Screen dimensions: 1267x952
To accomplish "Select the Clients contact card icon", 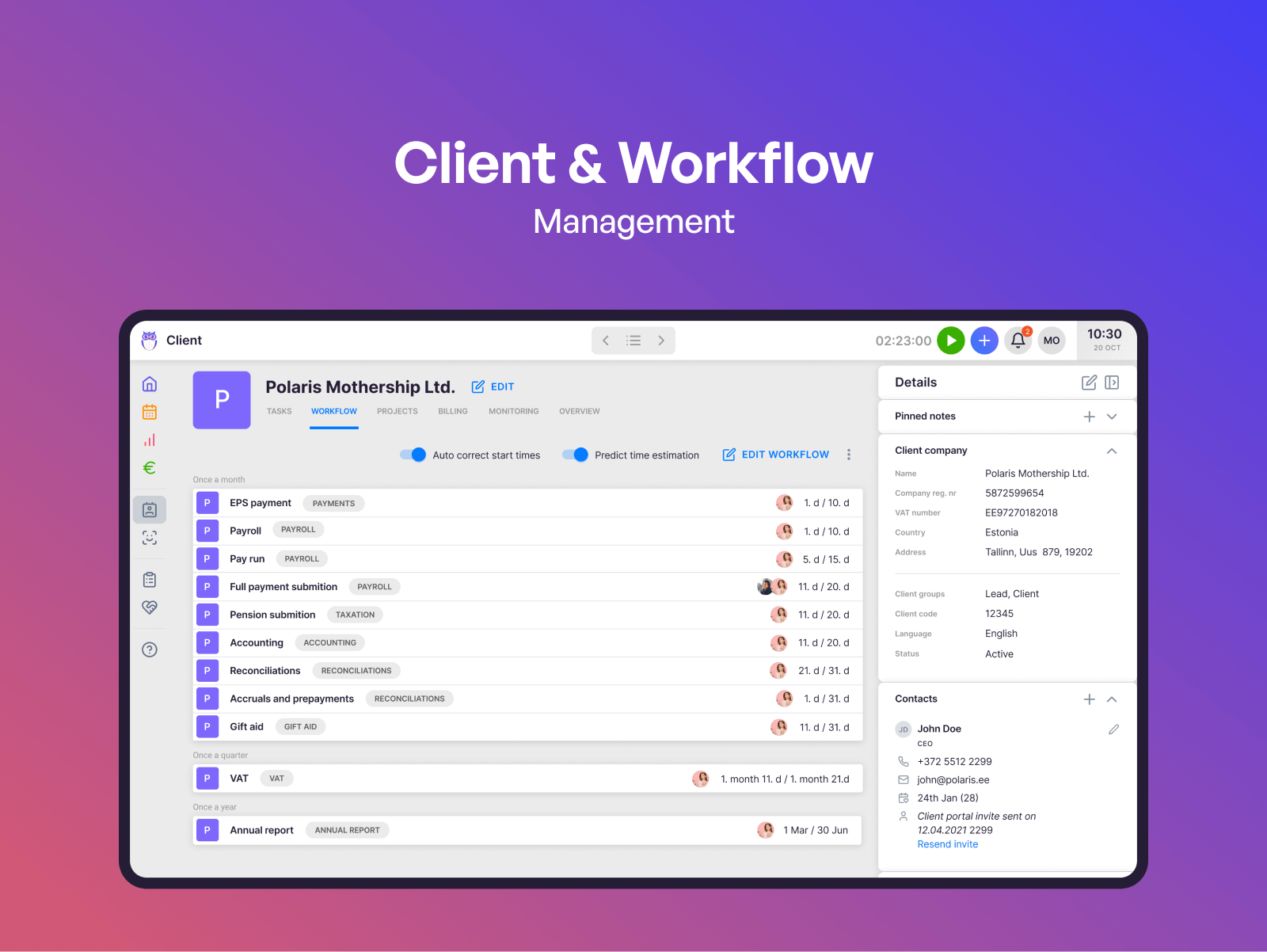I will [150, 509].
